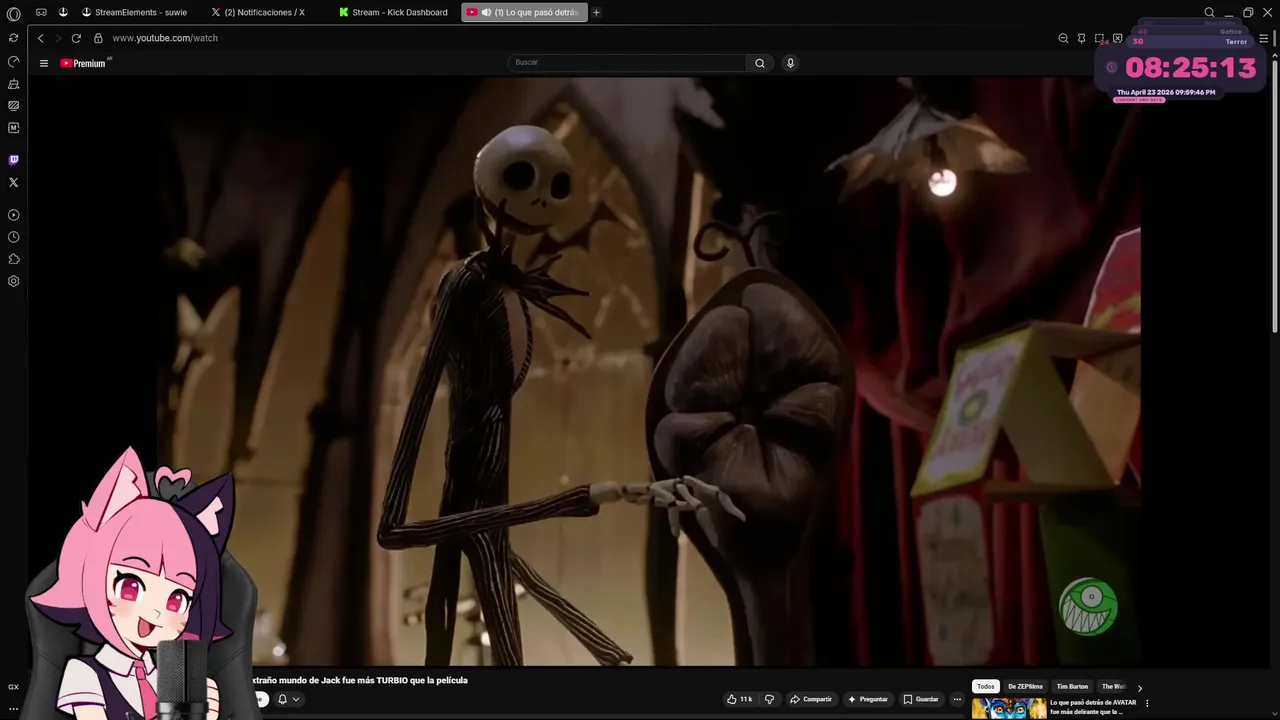1280x720 pixels.
Task: Click the green monster channel watermark
Action: pos(1088,606)
